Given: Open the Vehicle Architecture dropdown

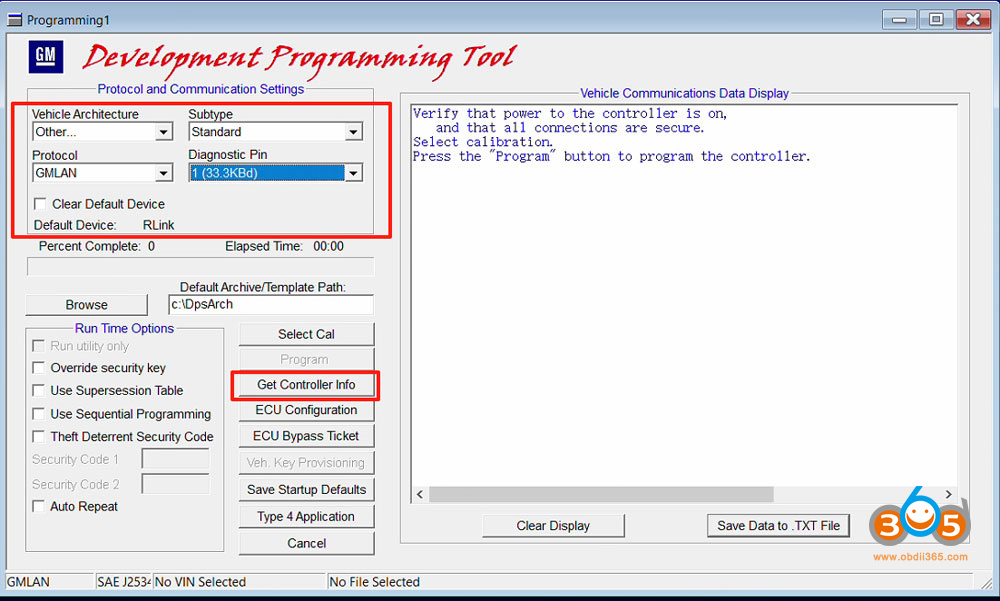Looking at the screenshot, I should (x=163, y=132).
